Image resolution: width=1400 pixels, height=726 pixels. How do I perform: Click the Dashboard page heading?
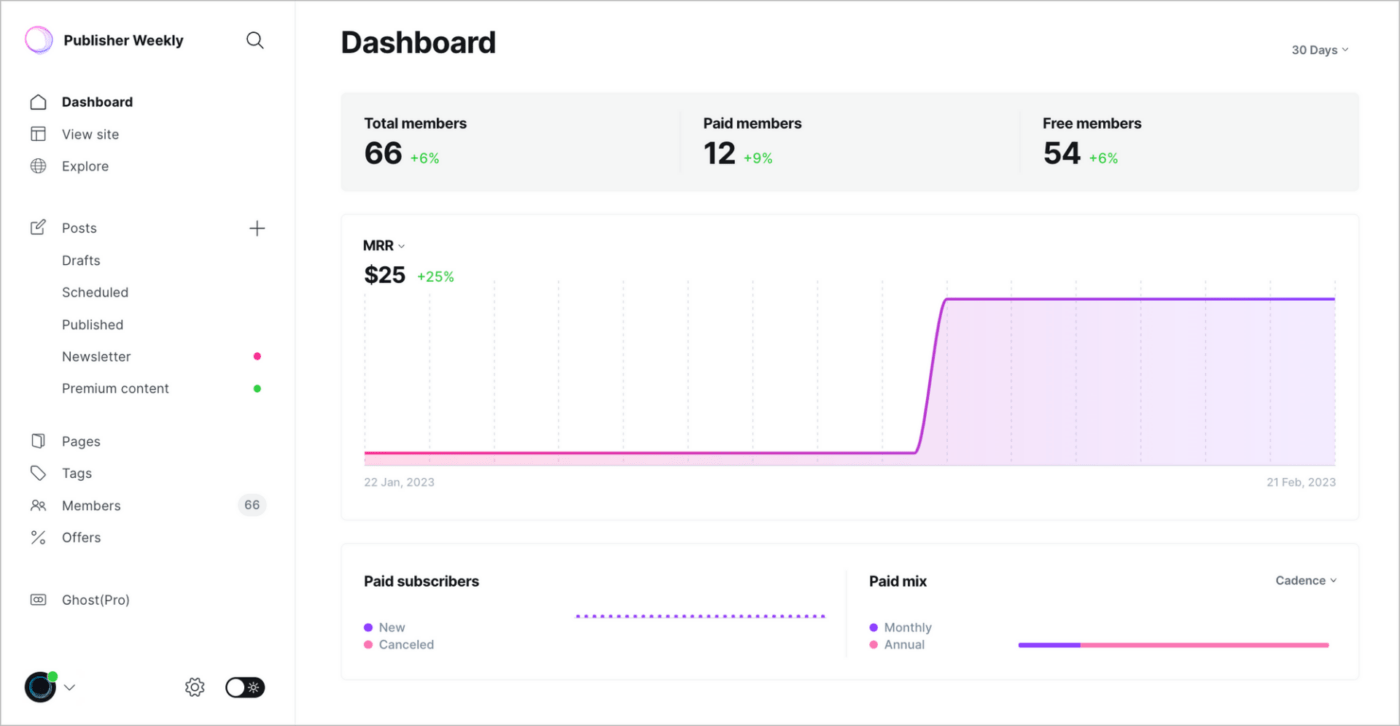(x=418, y=43)
